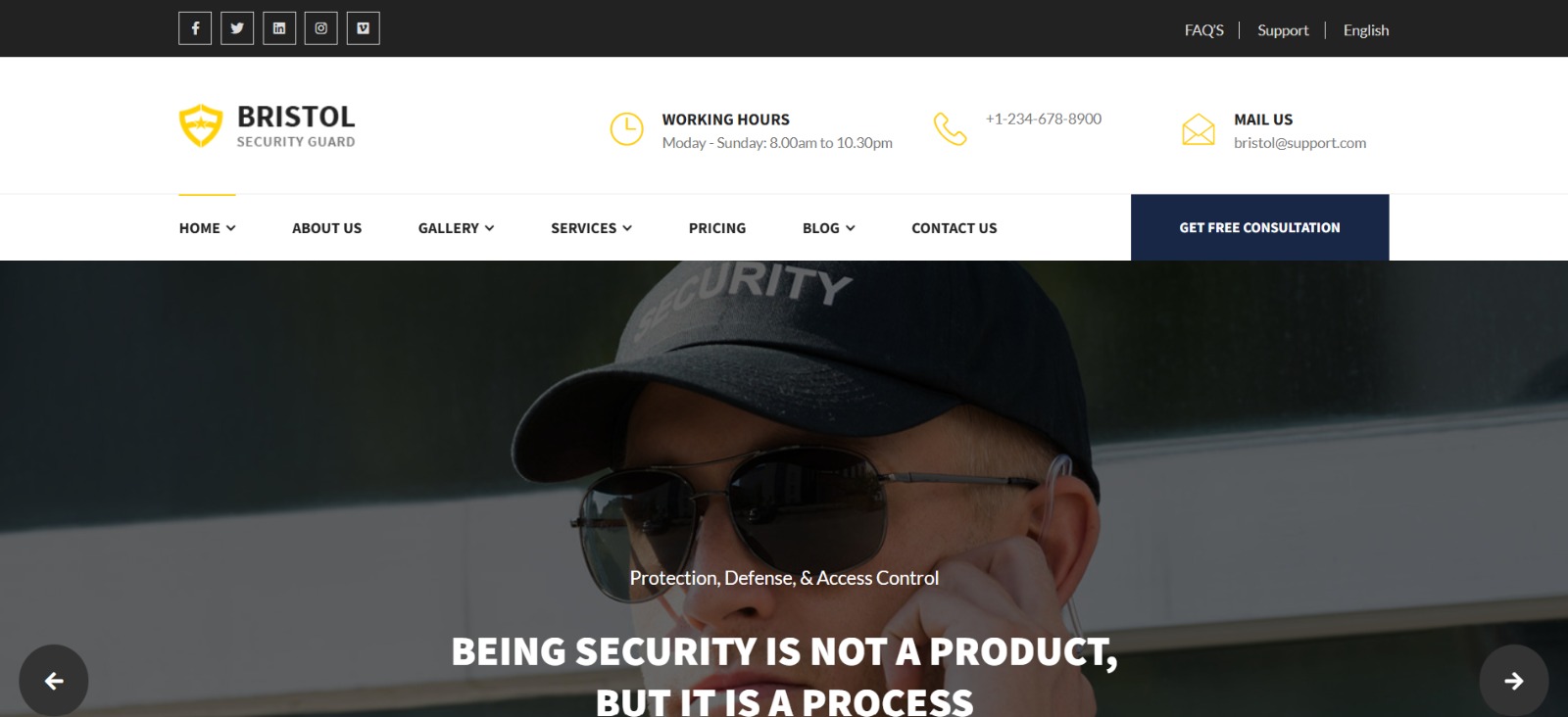Open the Vimeo social icon
The width and height of the screenshot is (1568, 717).
363,28
